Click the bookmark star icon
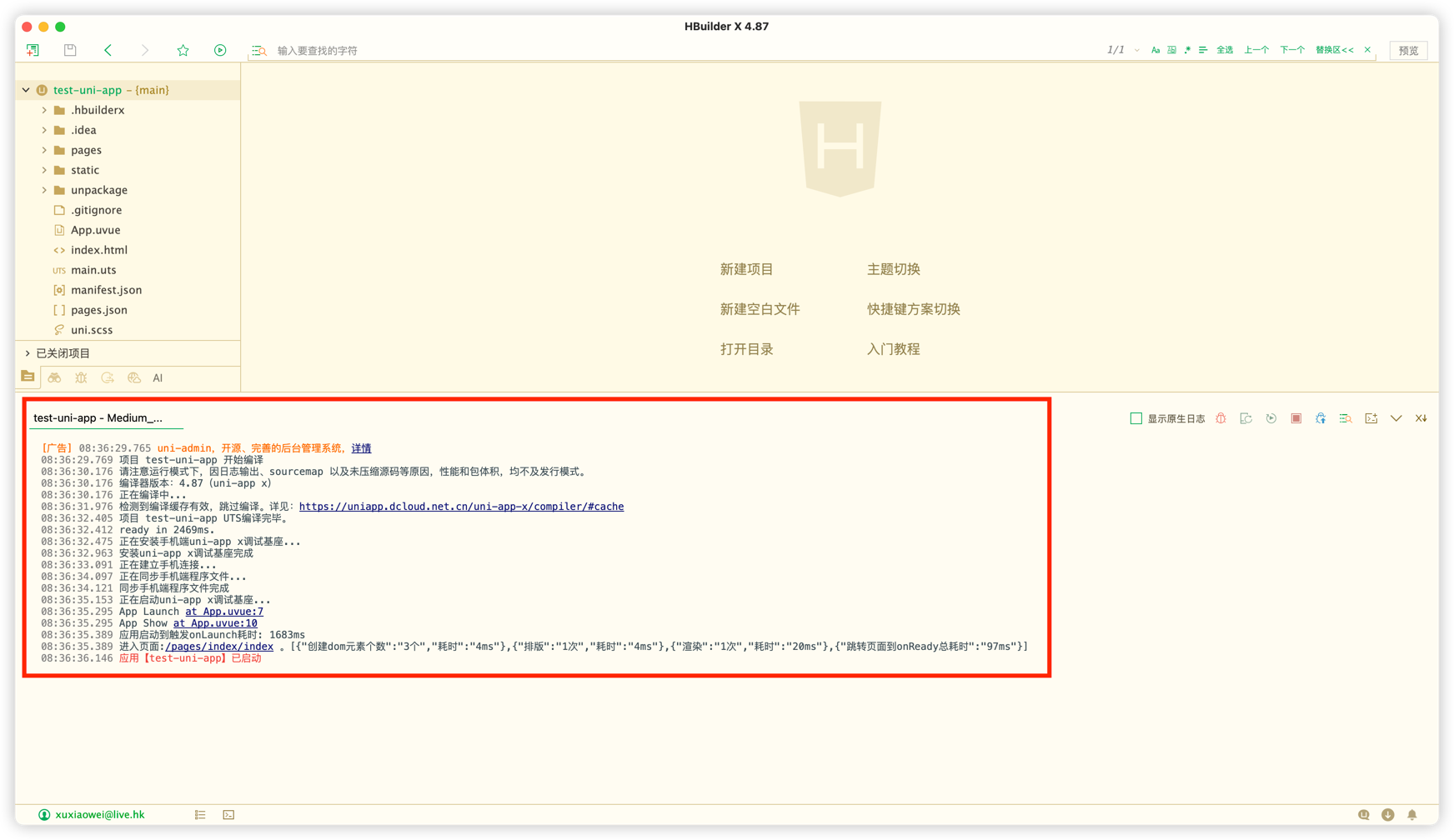This screenshot has width=1454, height=840. (x=183, y=50)
